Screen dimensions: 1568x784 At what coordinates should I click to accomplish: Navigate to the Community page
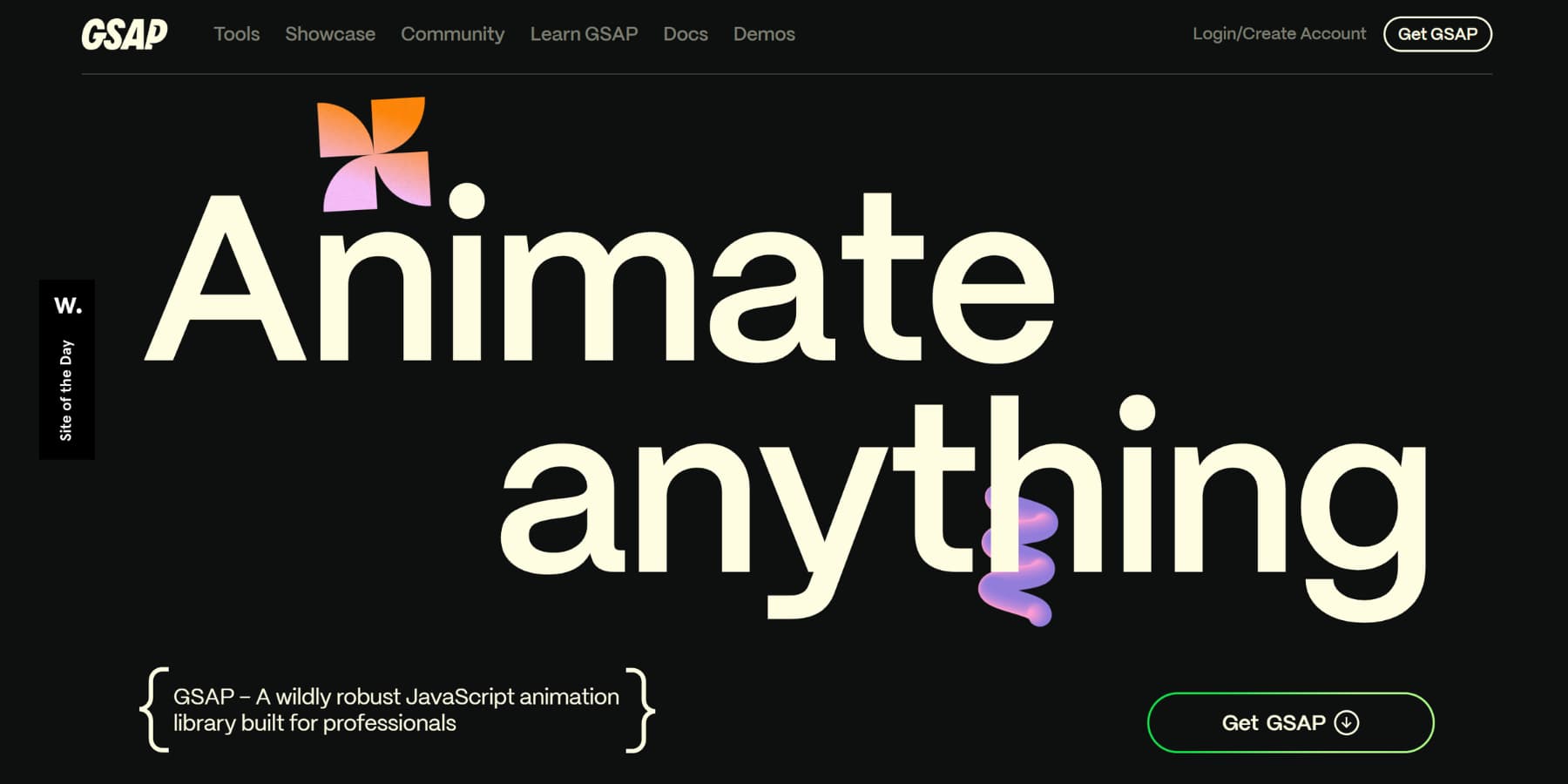[x=452, y=34]
